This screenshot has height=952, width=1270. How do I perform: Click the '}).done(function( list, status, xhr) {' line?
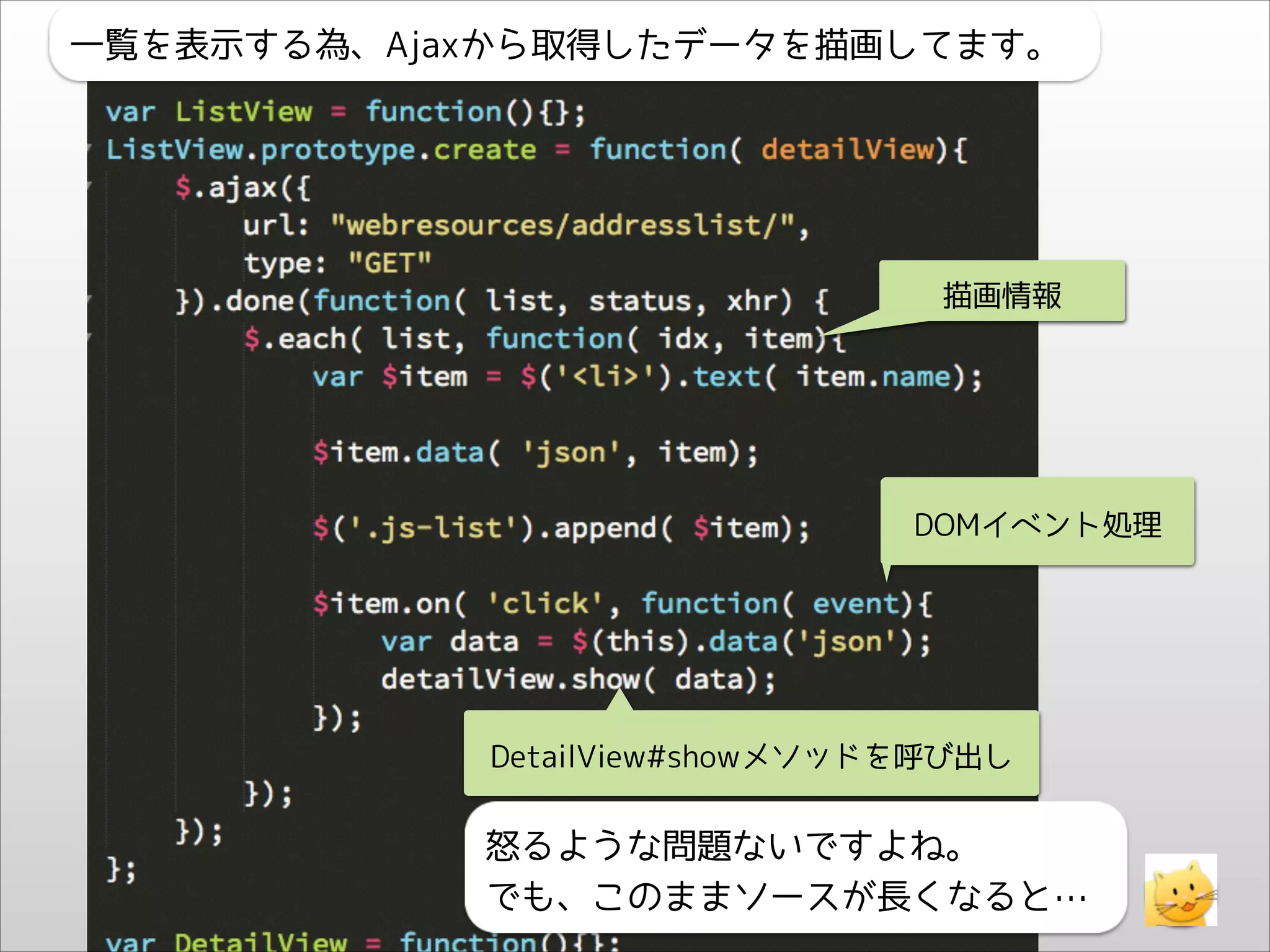click(502, 301)
